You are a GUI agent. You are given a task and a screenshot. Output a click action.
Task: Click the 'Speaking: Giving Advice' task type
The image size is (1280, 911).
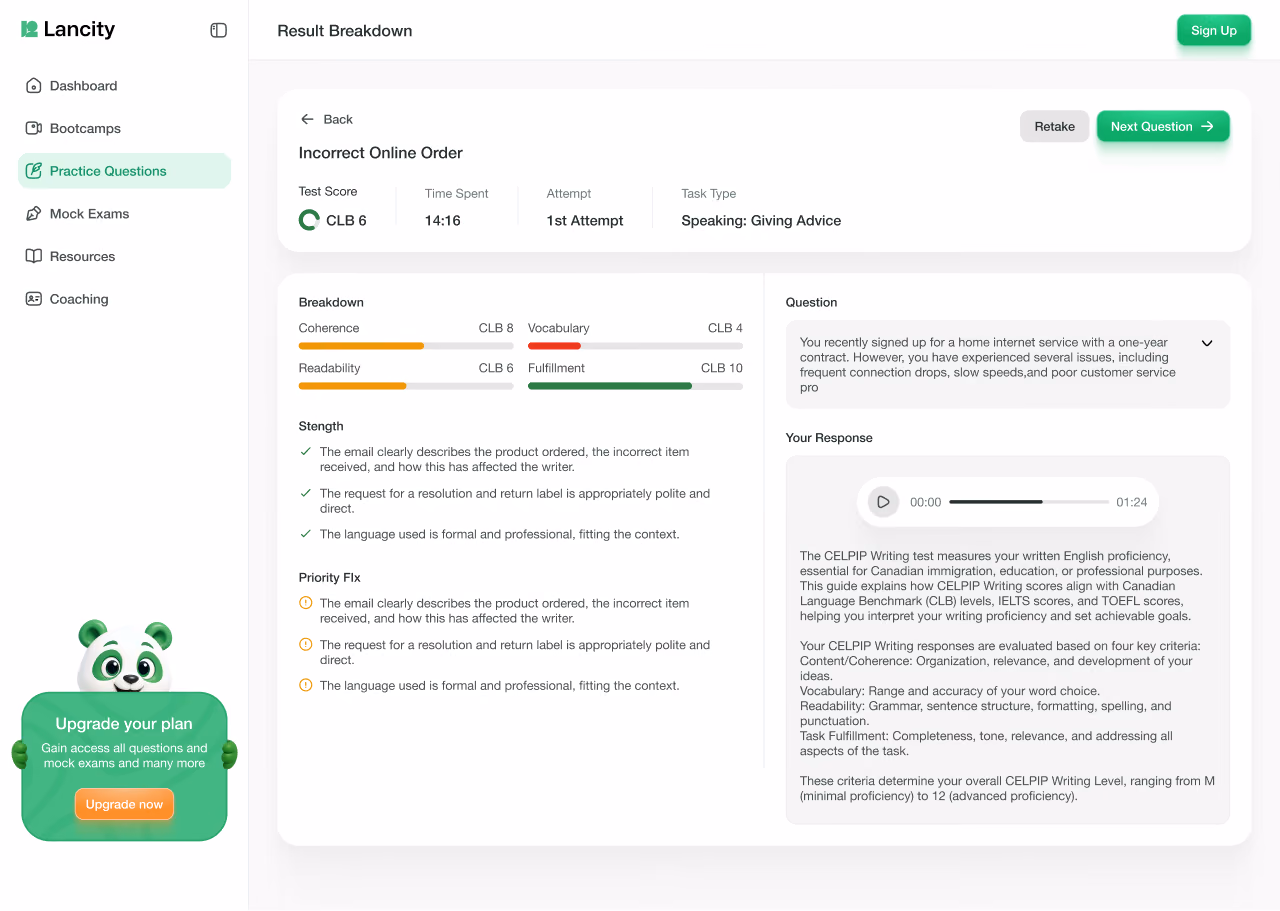761,221
